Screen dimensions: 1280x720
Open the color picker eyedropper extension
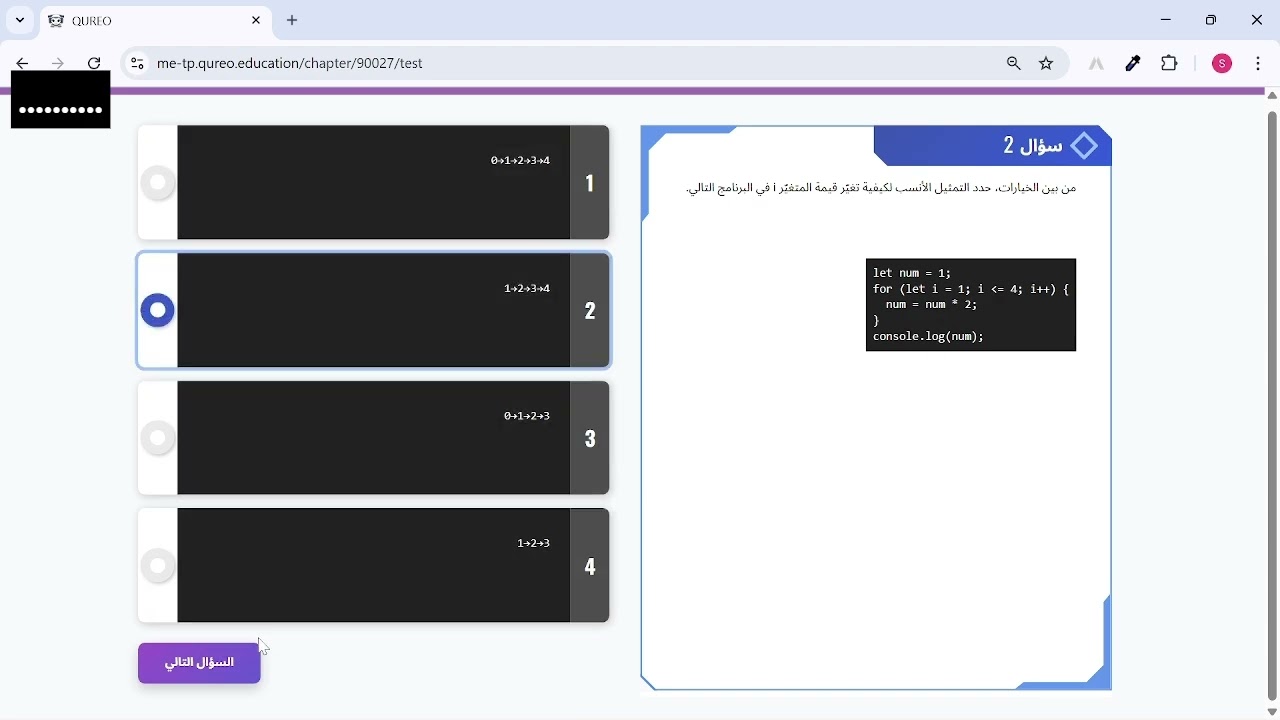click(1134, 64)
